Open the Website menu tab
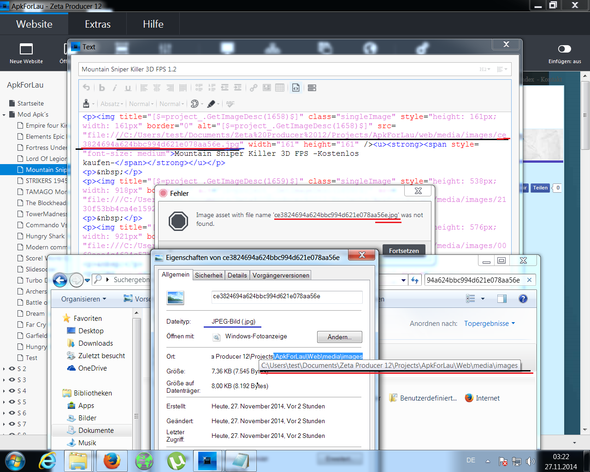This screenshot has height=472, width=590. 34,24
